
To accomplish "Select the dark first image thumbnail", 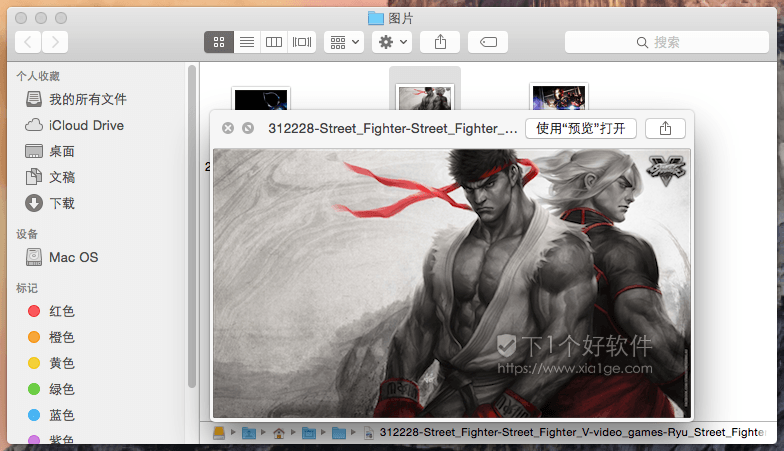I will pyautogui.click(x=260, y=98).
